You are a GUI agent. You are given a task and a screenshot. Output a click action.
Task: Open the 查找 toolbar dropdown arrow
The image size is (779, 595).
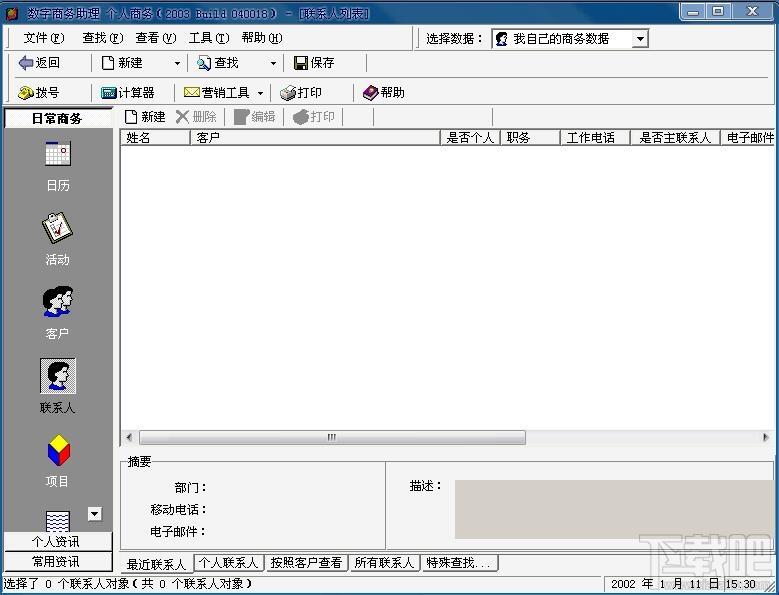[273, 63]
